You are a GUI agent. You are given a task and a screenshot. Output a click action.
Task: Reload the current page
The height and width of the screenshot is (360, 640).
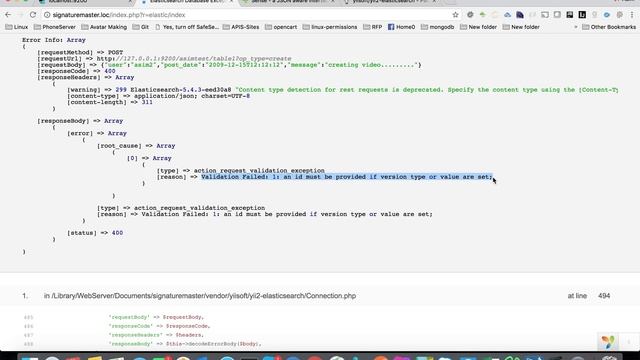coord(33,15)
